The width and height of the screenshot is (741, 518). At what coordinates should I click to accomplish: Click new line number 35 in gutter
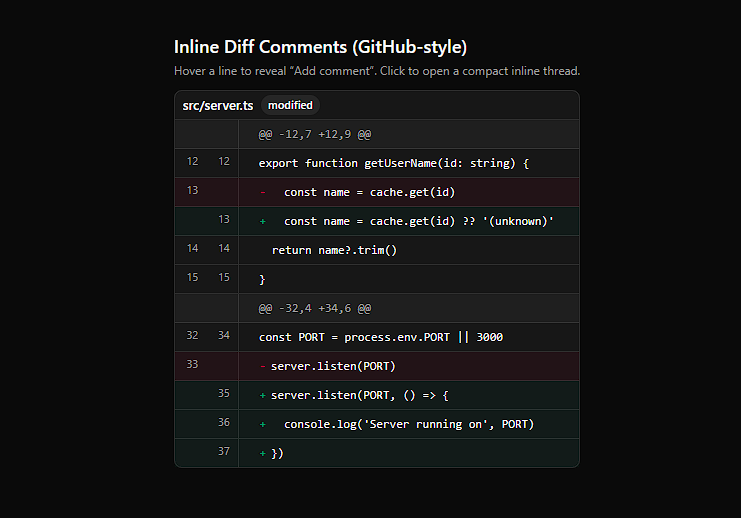tap(224, 393)
